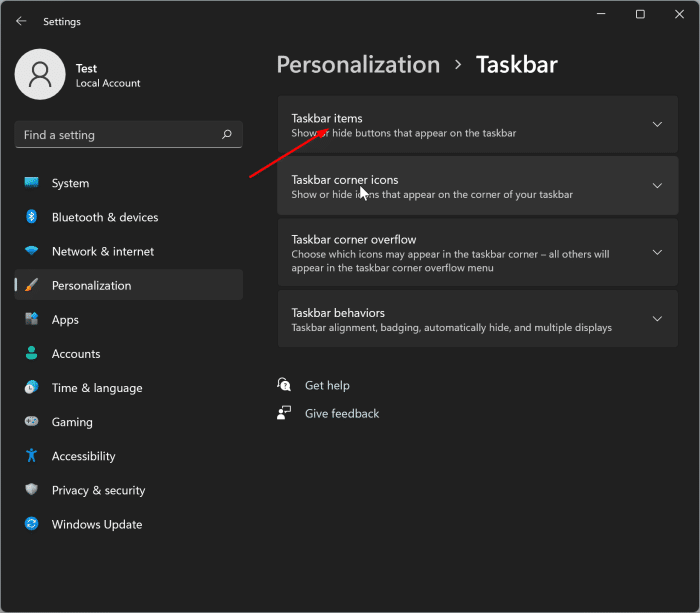Go to Time & language
Viewport: 700px width, 613px height.
point(129,388)
